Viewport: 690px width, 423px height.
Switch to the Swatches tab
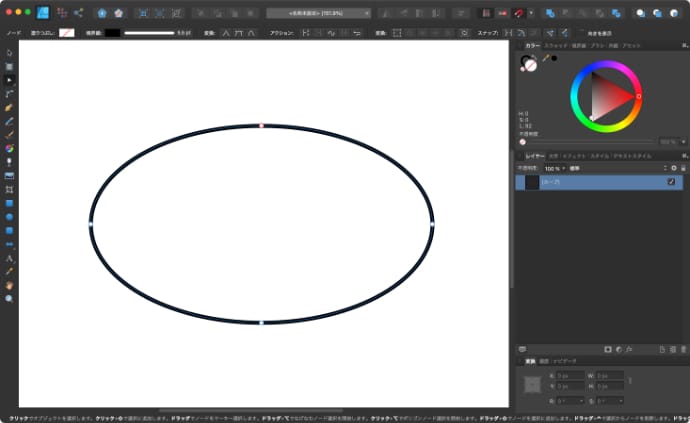(x=555, y=46)
